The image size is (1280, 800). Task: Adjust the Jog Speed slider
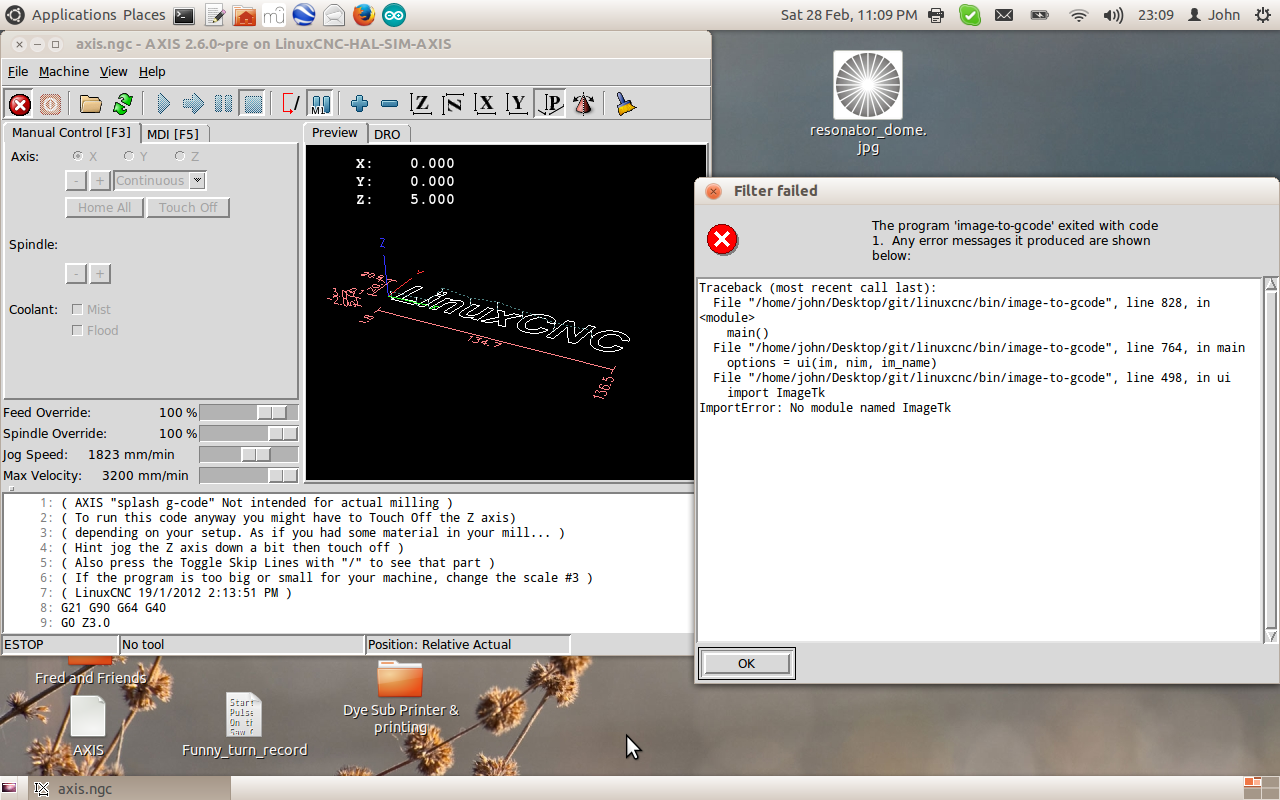click(x=249, y=455)
